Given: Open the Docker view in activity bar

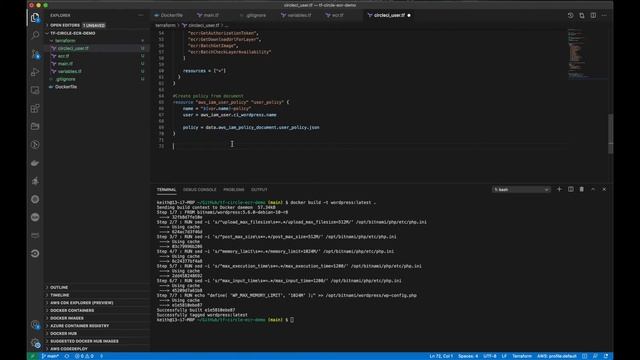Looking at the screenshot, I should [x=35, y=163].
